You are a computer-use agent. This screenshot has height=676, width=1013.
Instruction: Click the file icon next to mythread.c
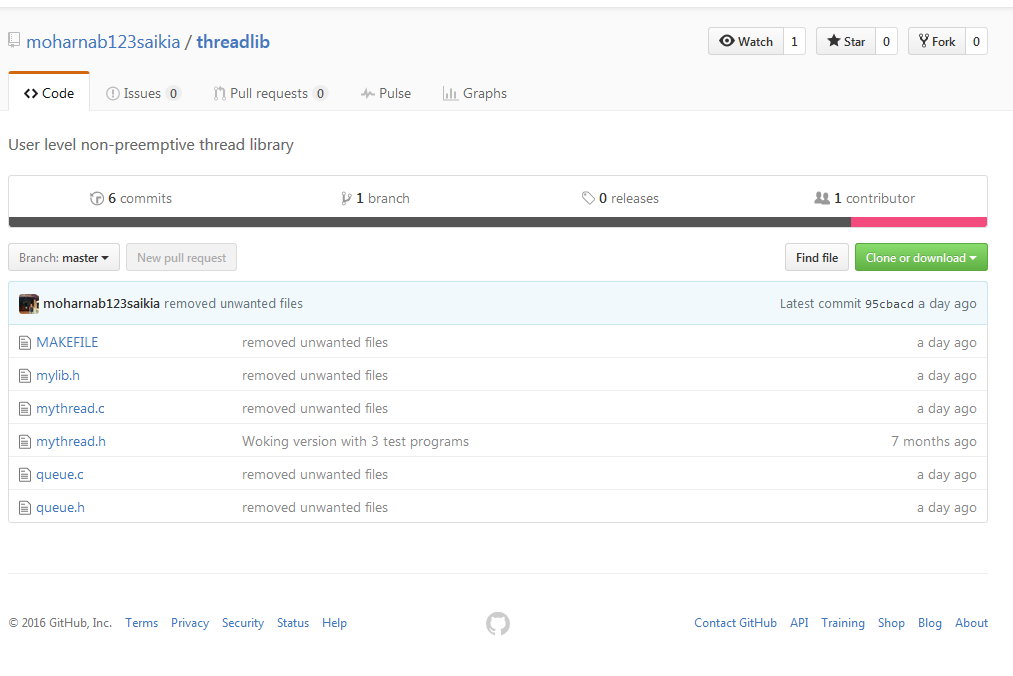pyautogui.click(x=25, y=408)
